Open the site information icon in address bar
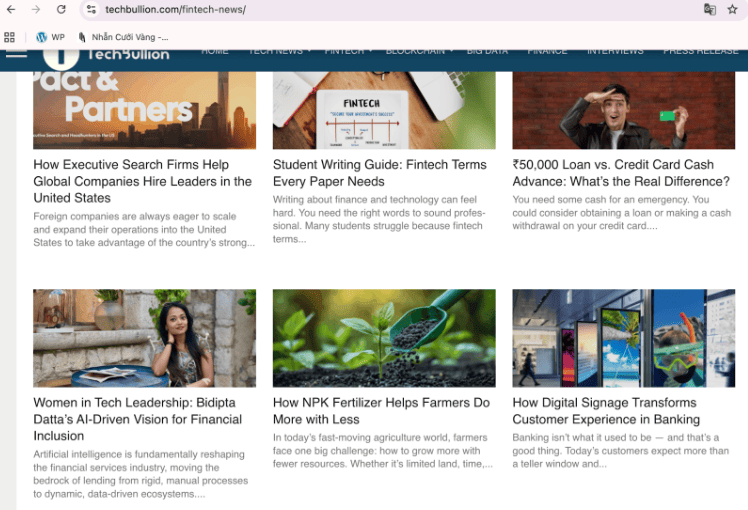 click(91, 9)
